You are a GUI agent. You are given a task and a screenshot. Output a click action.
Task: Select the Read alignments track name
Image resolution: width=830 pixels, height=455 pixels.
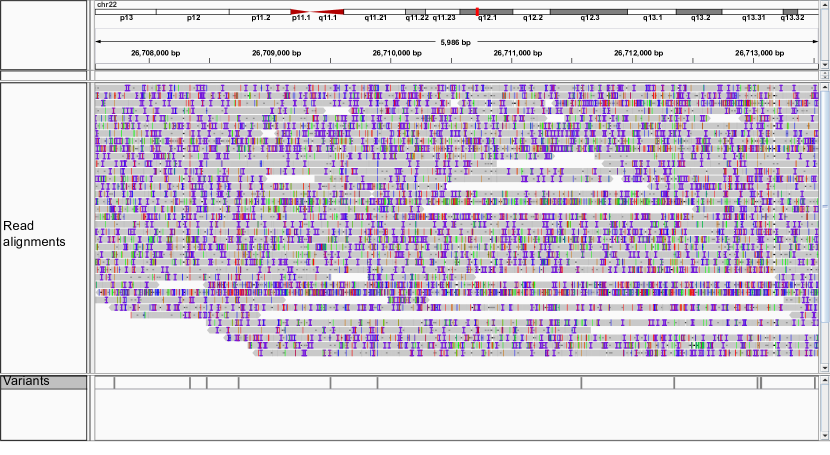click(x=34, y=233)
